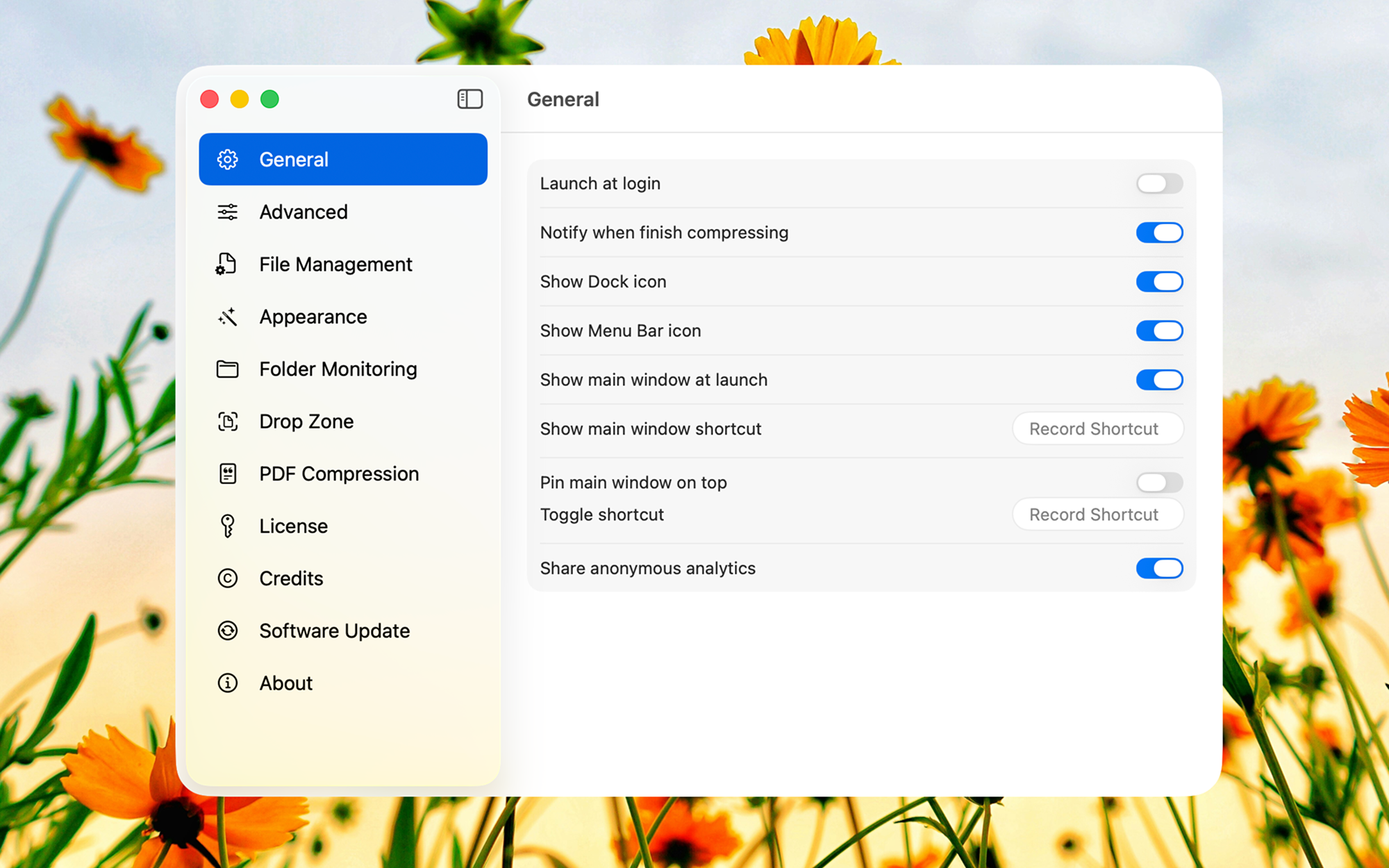The image size is (1389, 868).
Task: Select the General sidebar item
Action: (342, 160)
